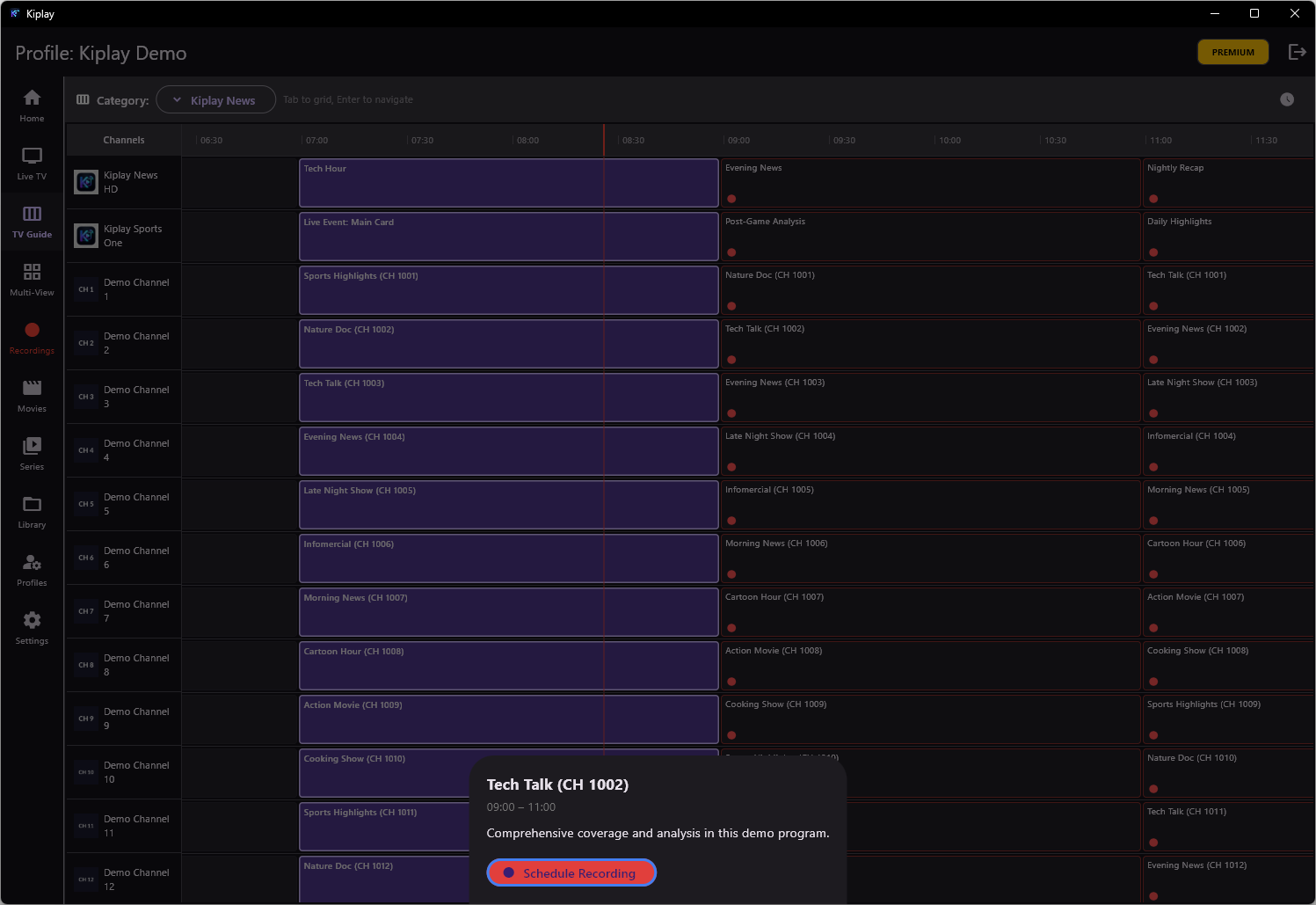This screenshot has height=905, width=1316.
Task: Expand the category selector chevron
Action: (x=177, y=99)
